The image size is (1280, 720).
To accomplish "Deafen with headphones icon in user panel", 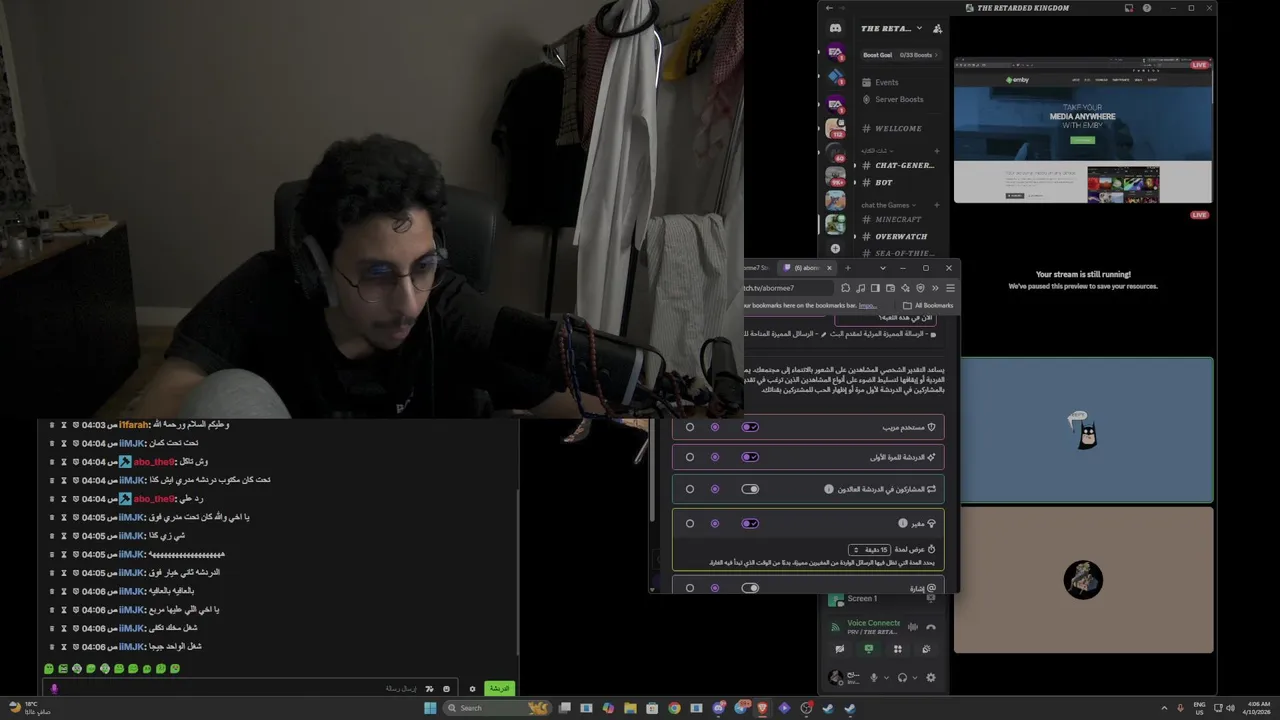I will click(902, 678).
